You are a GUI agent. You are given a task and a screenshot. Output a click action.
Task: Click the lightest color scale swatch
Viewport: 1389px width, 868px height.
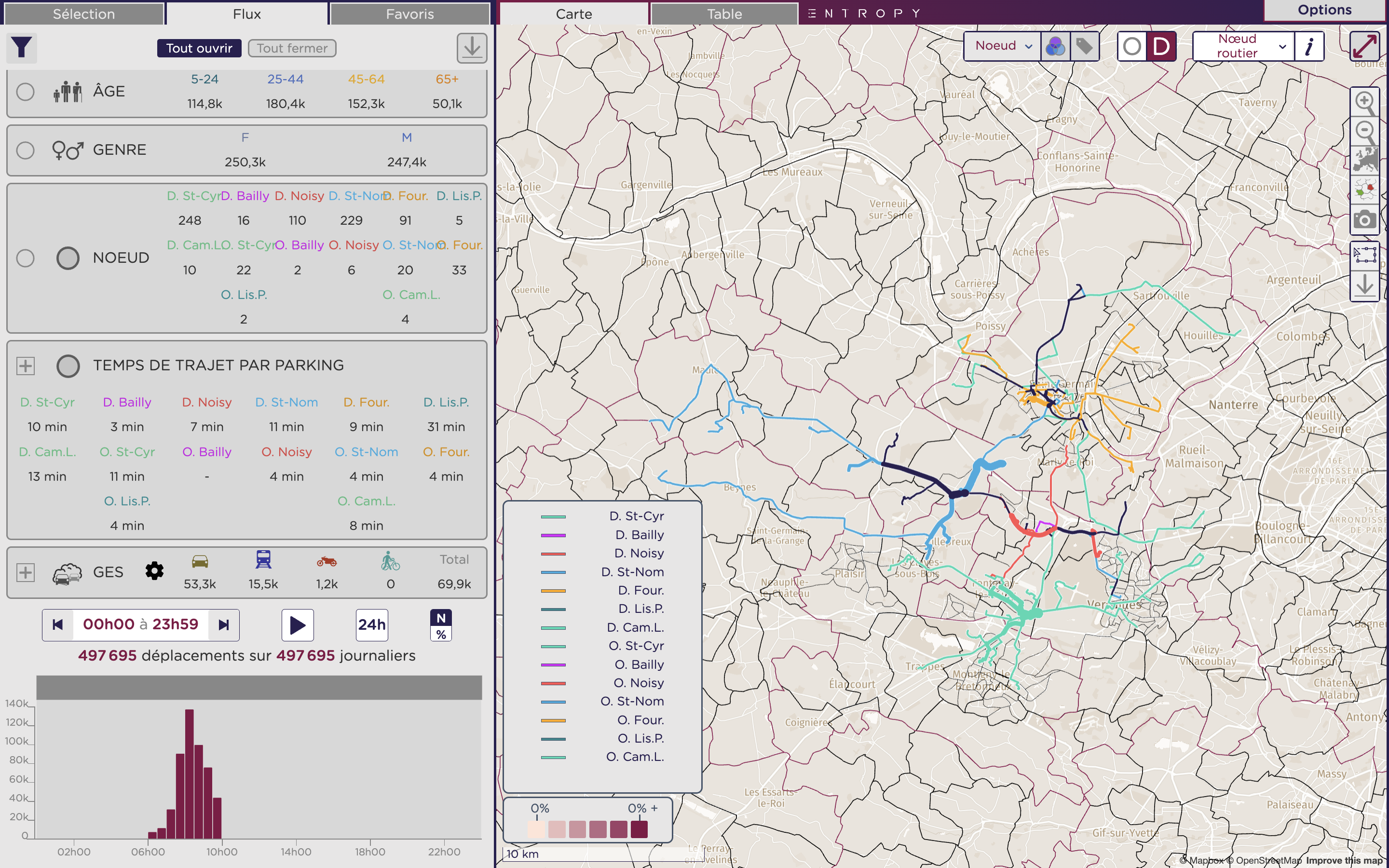click(536, 829)
